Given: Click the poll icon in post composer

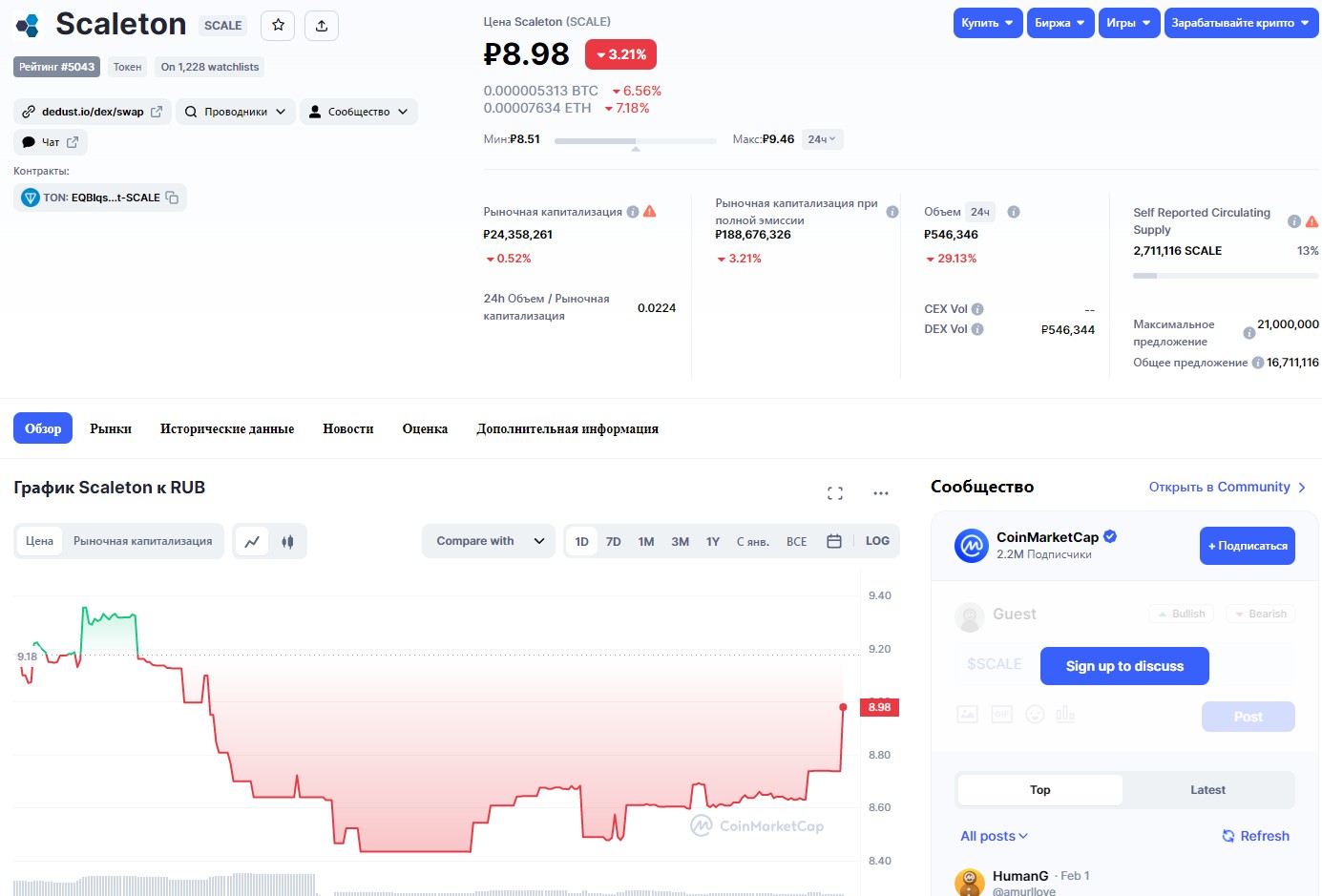Looking at the screenshot, I should pos(1065,715).
